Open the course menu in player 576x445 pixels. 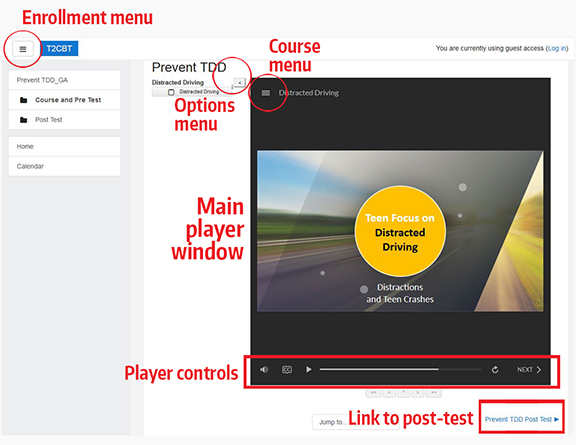(x=266, y=93)
